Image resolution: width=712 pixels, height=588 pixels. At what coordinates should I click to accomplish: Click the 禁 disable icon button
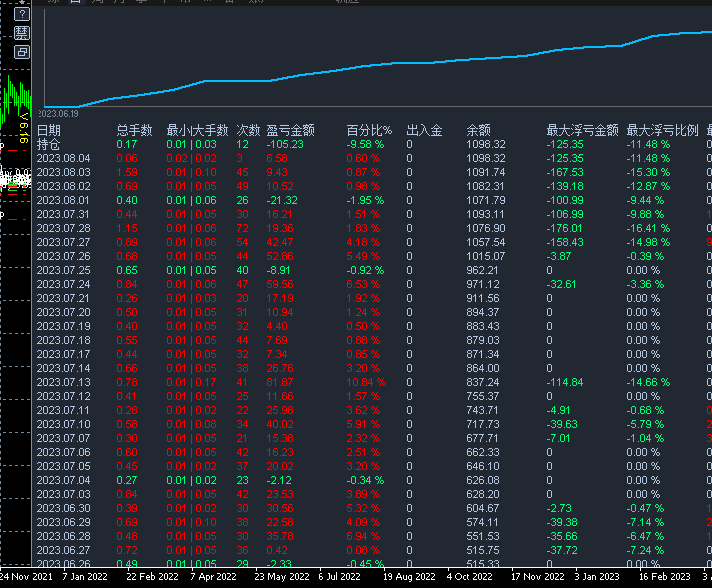point(22,33)
